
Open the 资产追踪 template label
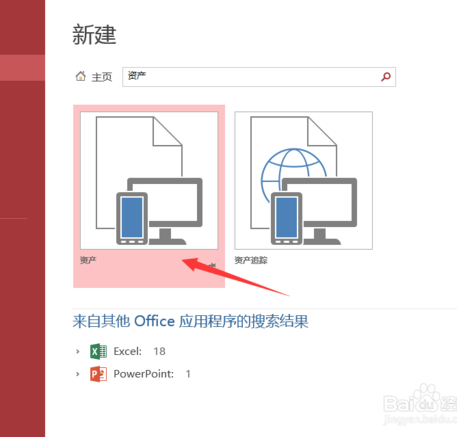[251, 260]
